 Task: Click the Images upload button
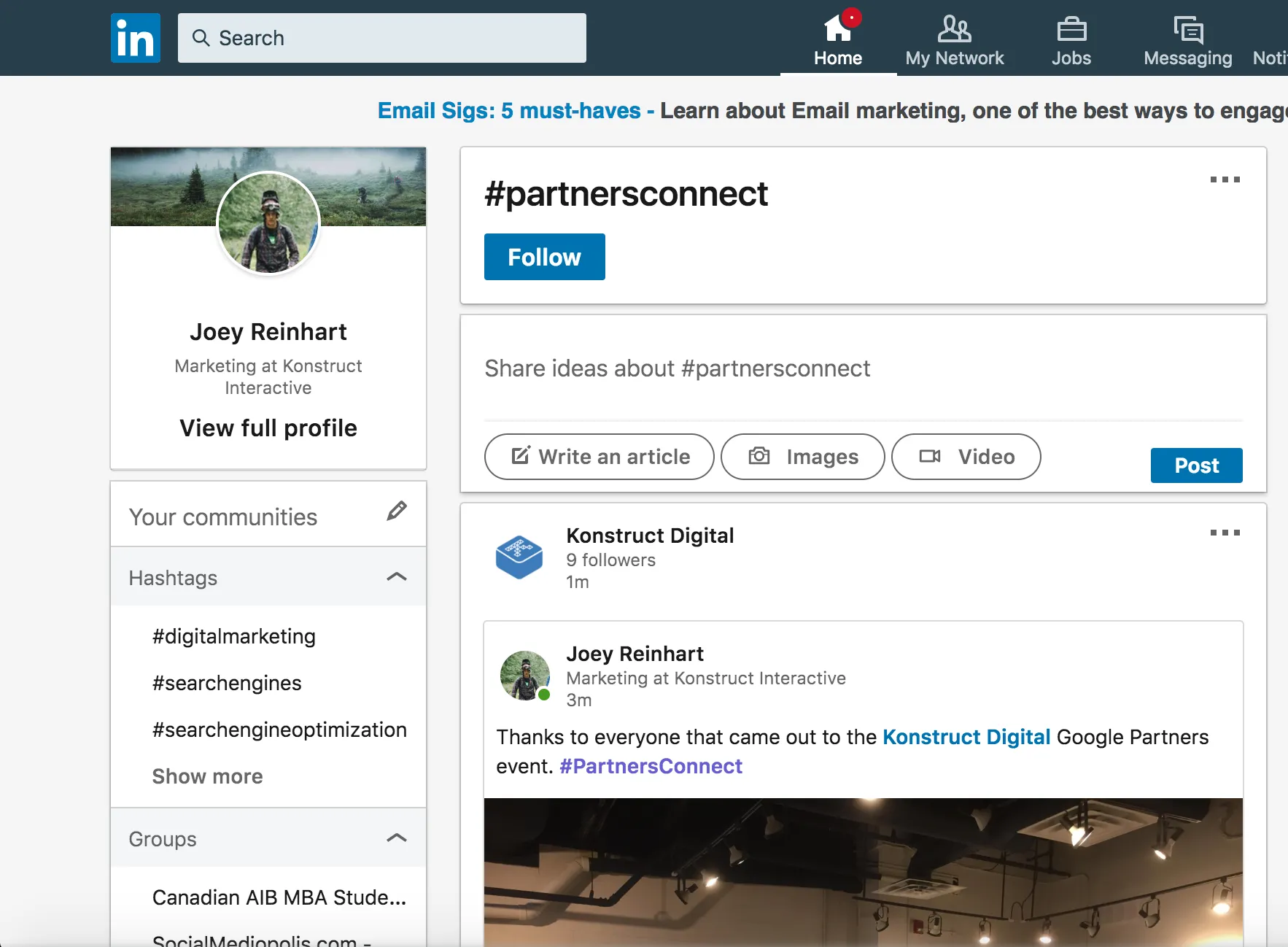[x=803, y=457]
